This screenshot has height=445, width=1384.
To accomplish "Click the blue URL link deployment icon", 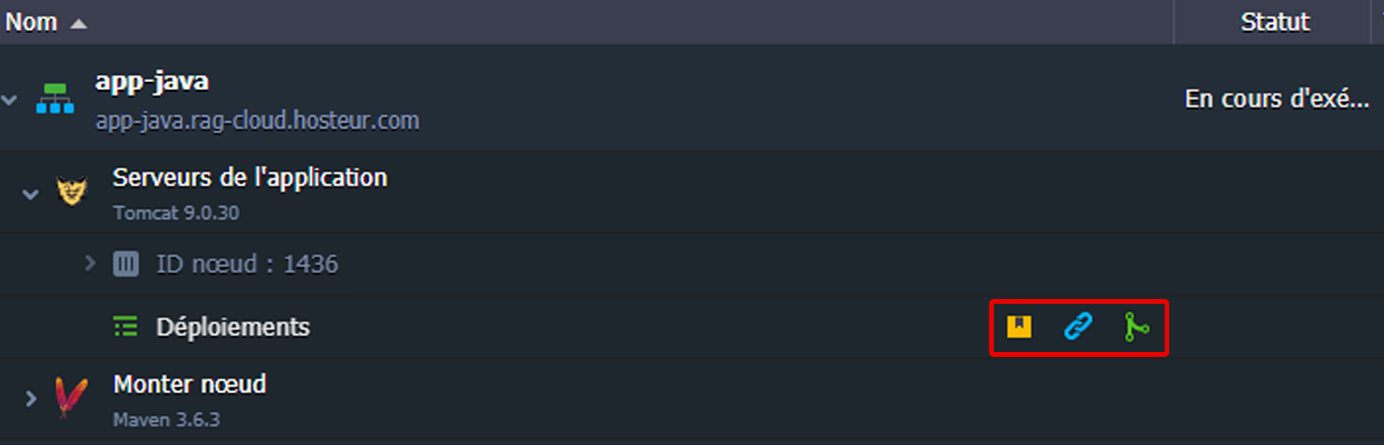I will (1077, 326).
